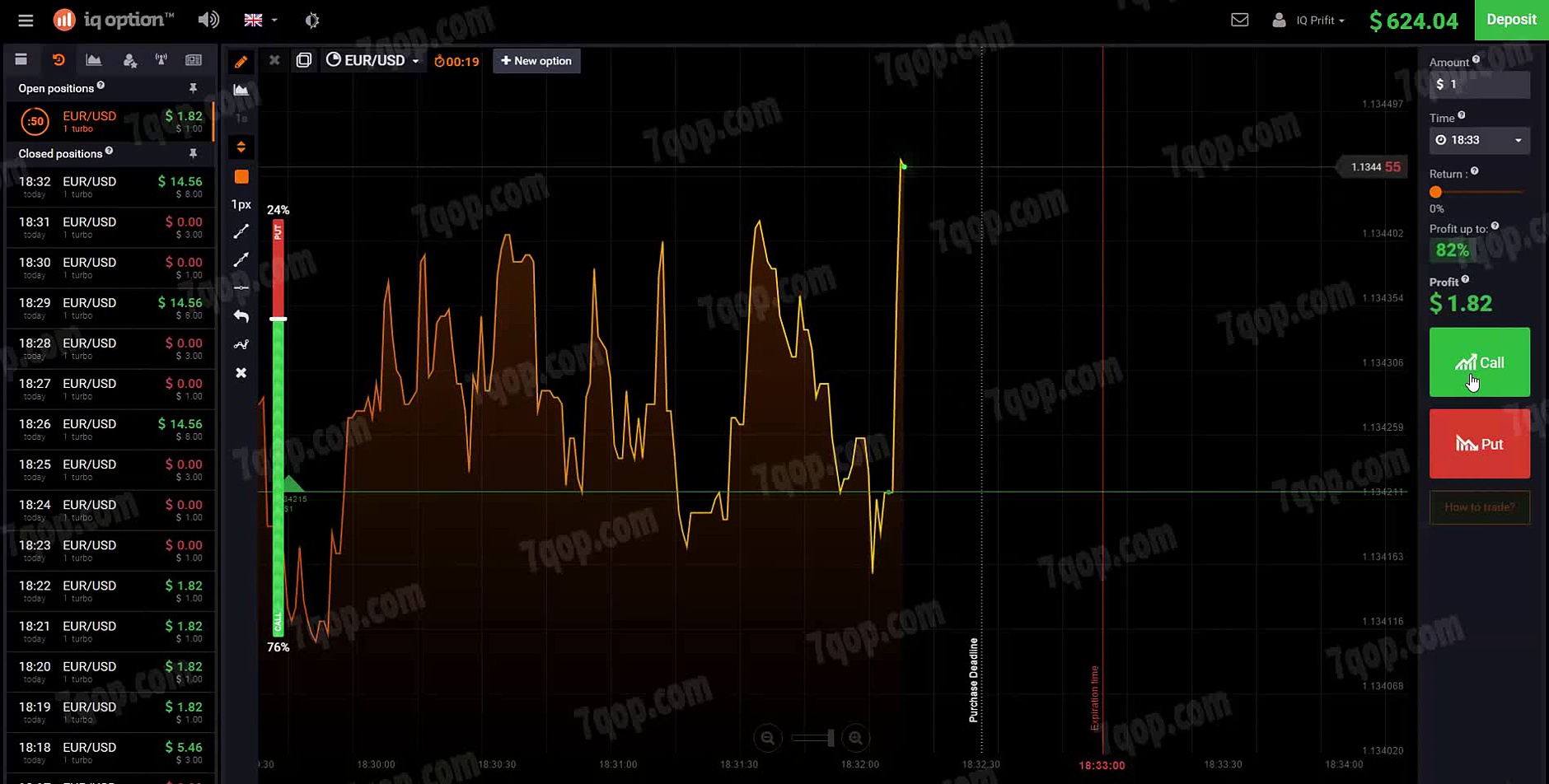Show help for Open positions

tap(101, 85)
